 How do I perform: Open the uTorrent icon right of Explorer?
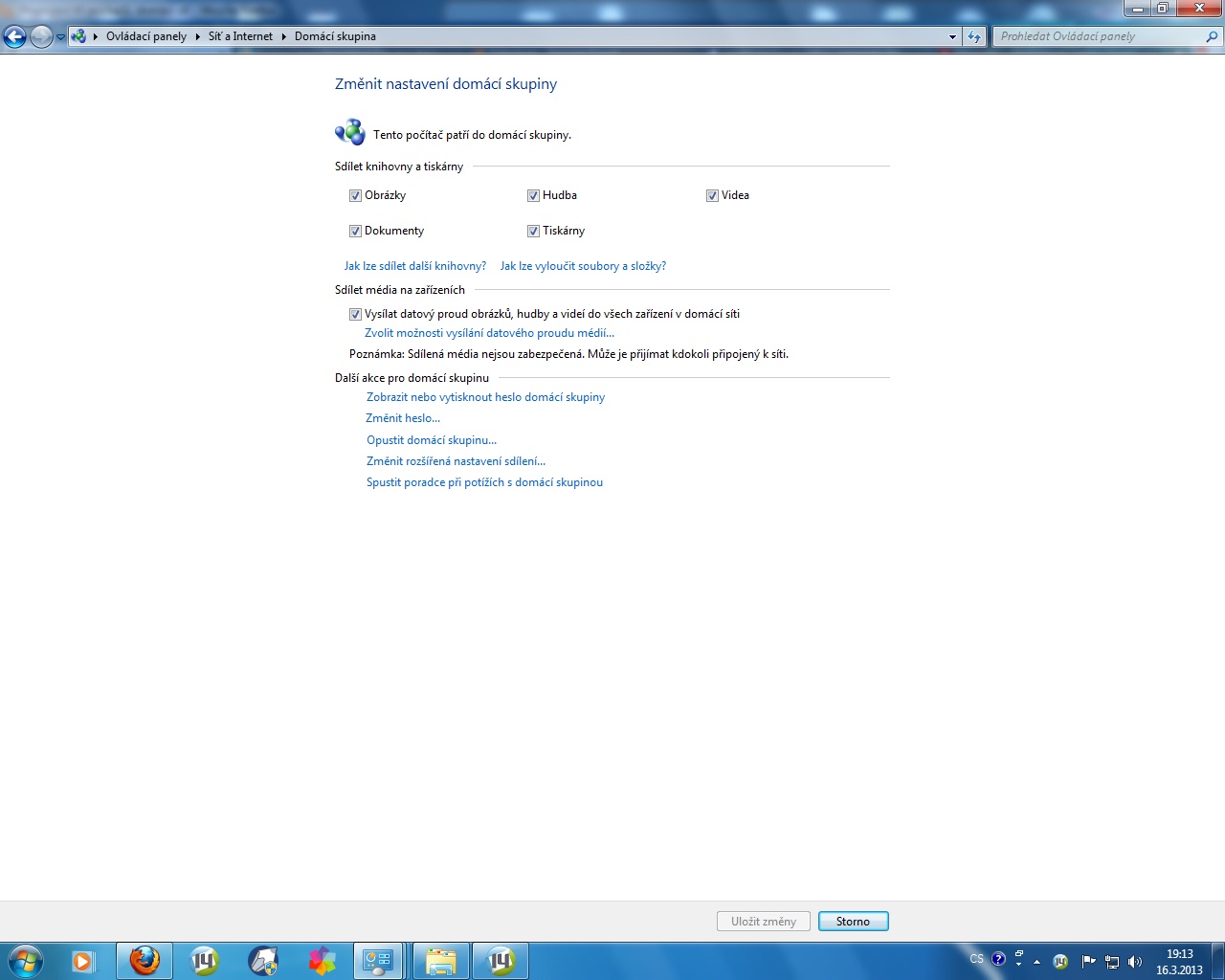pyautogui.click(x=501, y=961)
